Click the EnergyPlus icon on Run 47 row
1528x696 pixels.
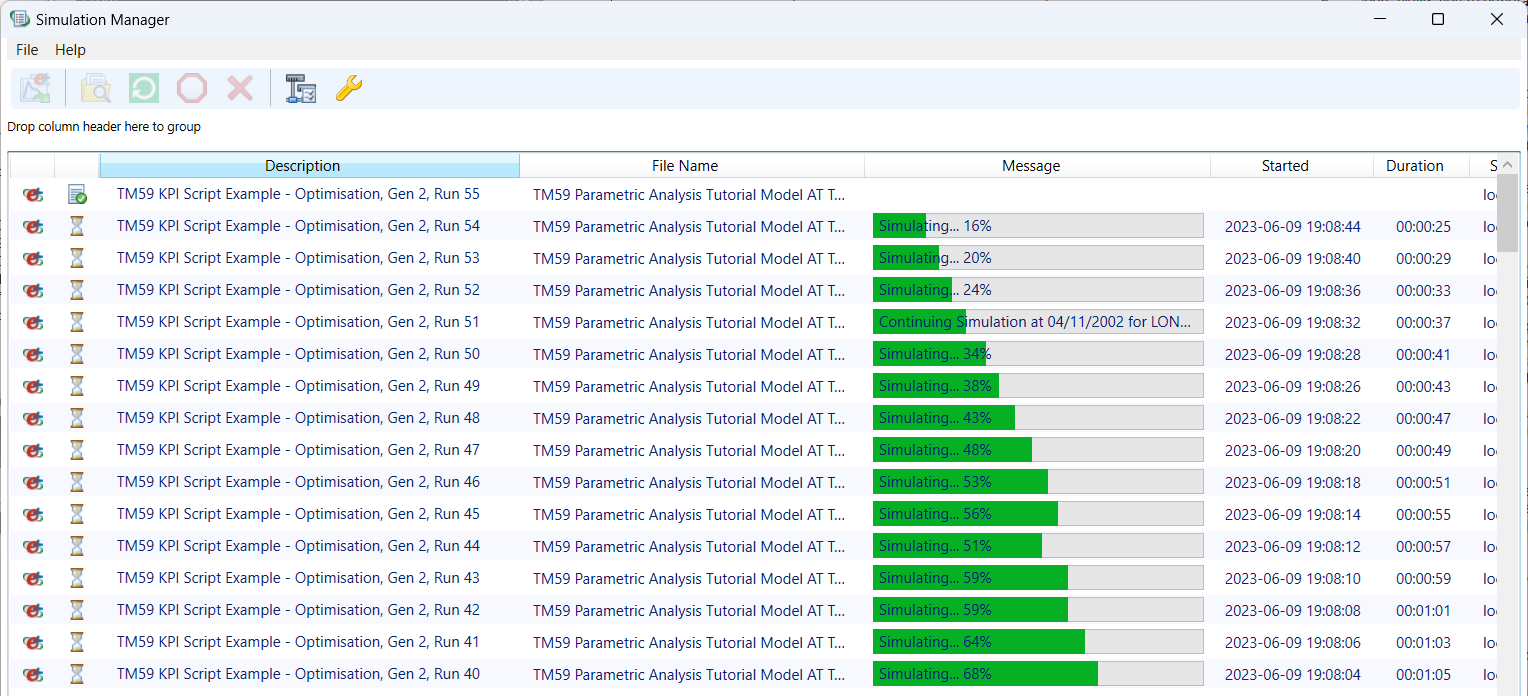33,450
